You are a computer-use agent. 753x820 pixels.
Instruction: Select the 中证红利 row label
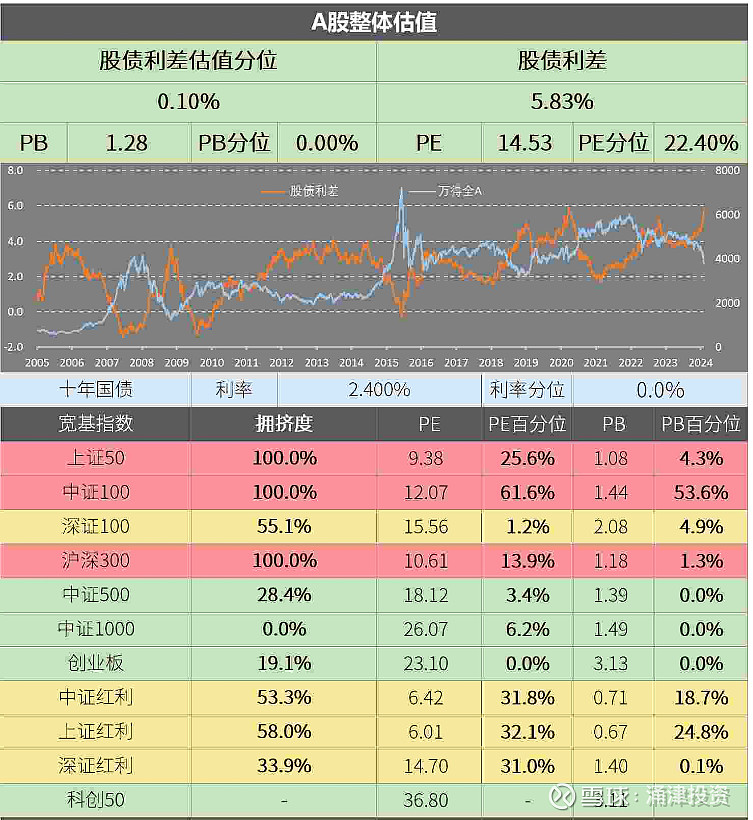[x=95, y=698]
